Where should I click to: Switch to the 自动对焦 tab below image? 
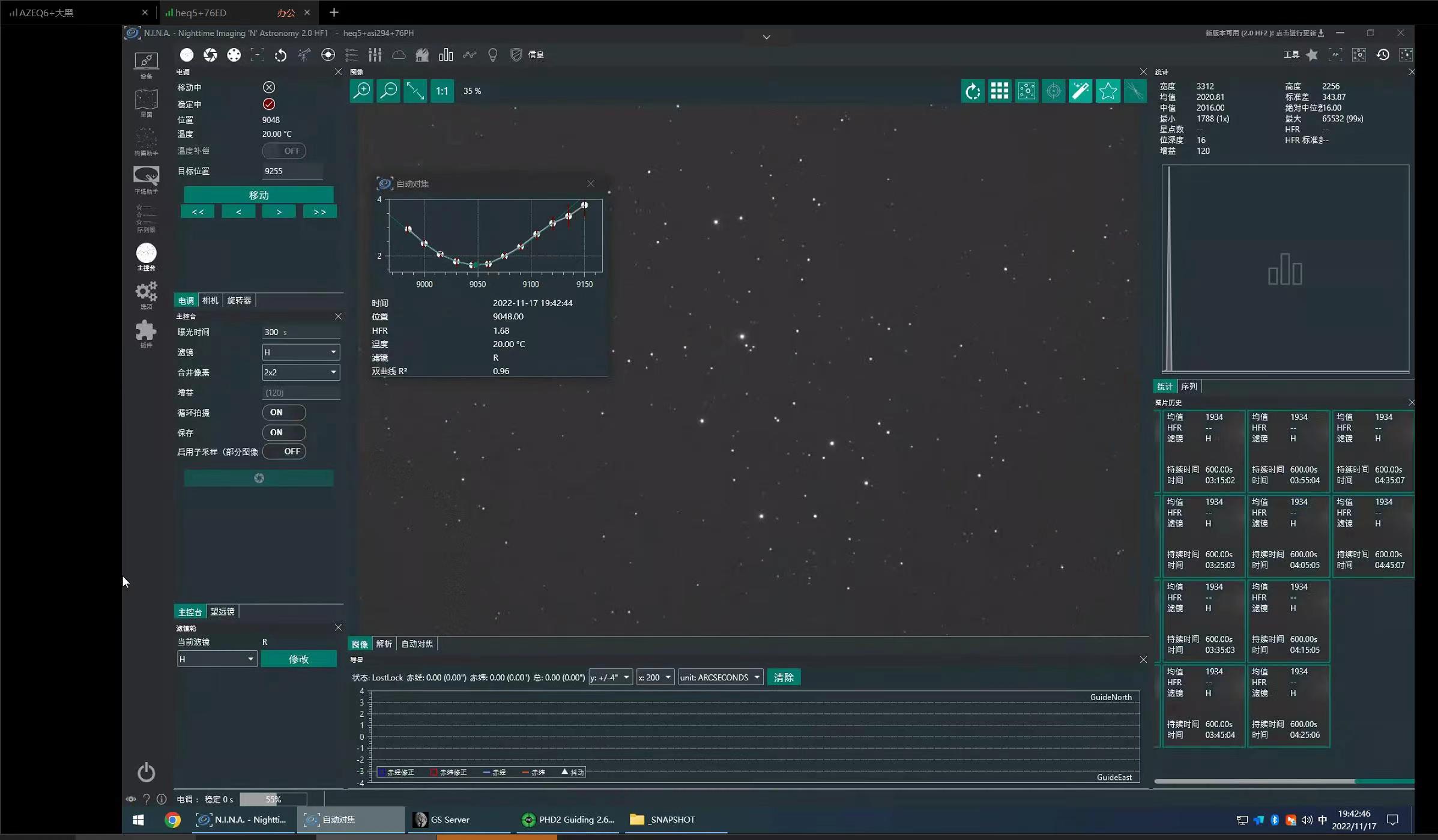pyautogui.click(x=417, y=644)
